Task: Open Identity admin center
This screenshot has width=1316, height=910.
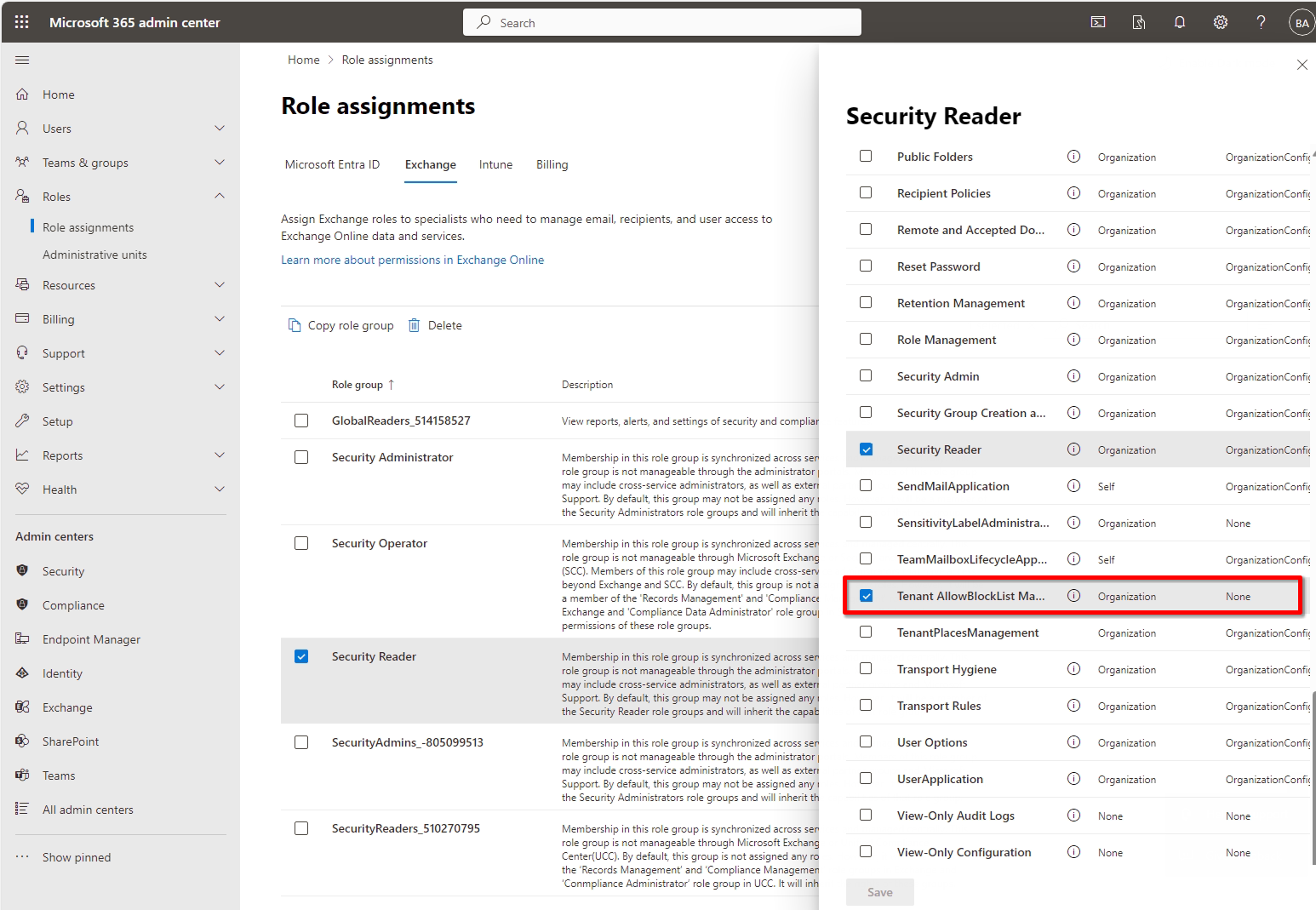Action: (x=62, y=673)
